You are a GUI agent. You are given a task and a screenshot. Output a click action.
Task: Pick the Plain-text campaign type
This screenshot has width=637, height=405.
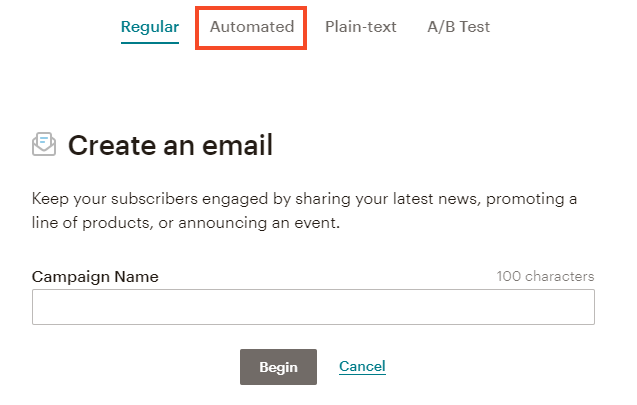coord(361,27)
